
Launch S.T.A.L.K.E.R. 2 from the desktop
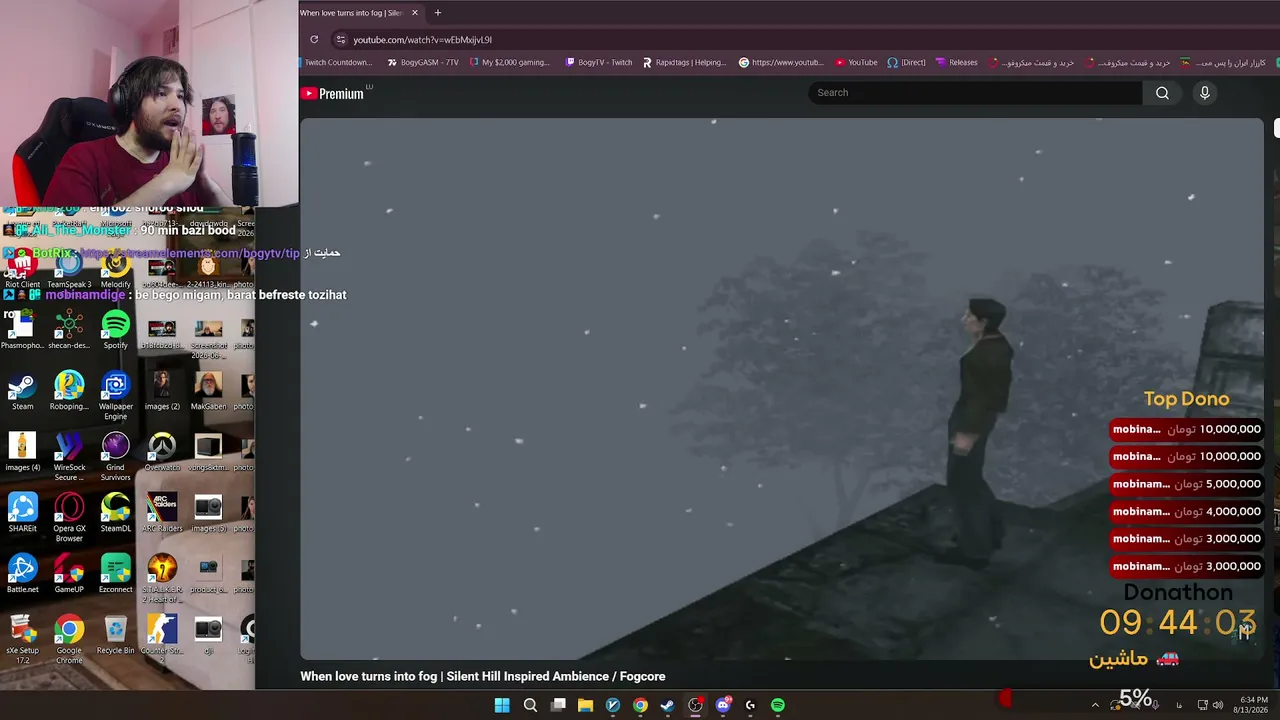[162, 579]
